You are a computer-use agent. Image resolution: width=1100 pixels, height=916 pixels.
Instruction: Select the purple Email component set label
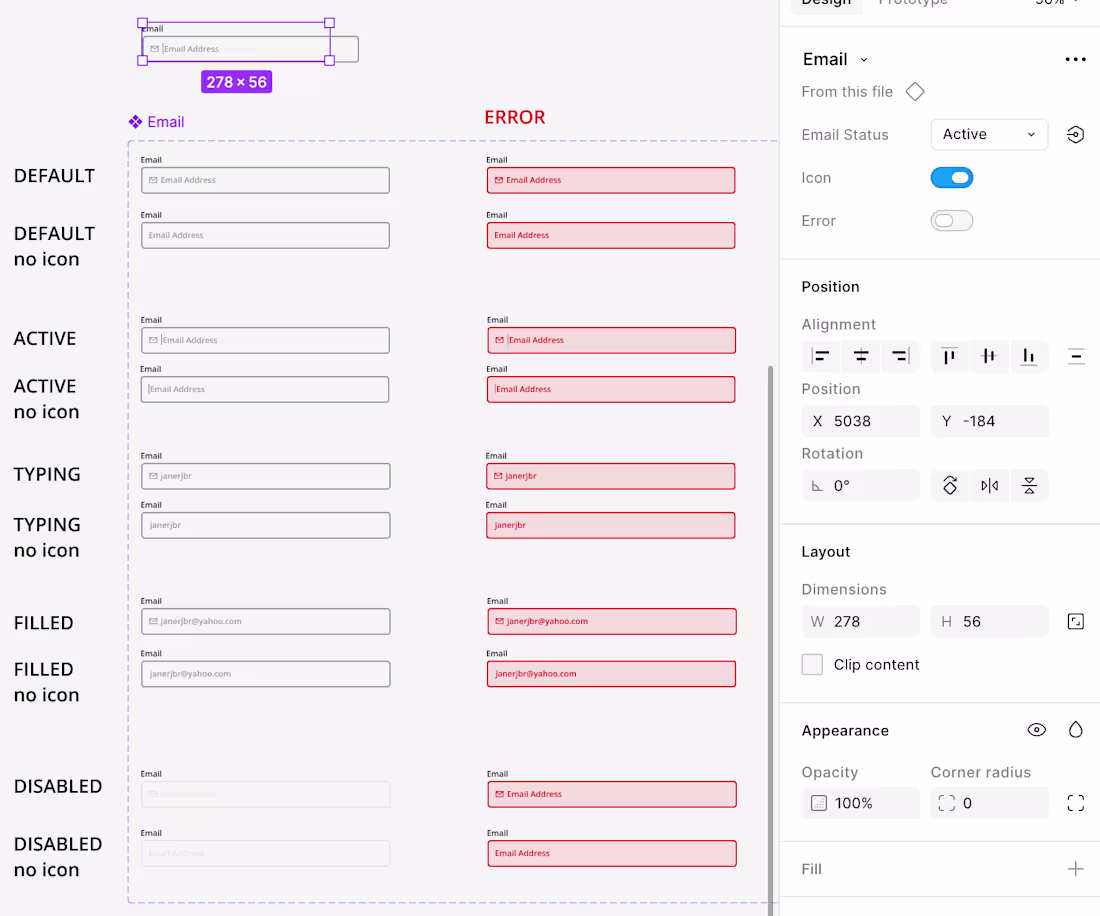pos(166,122)
